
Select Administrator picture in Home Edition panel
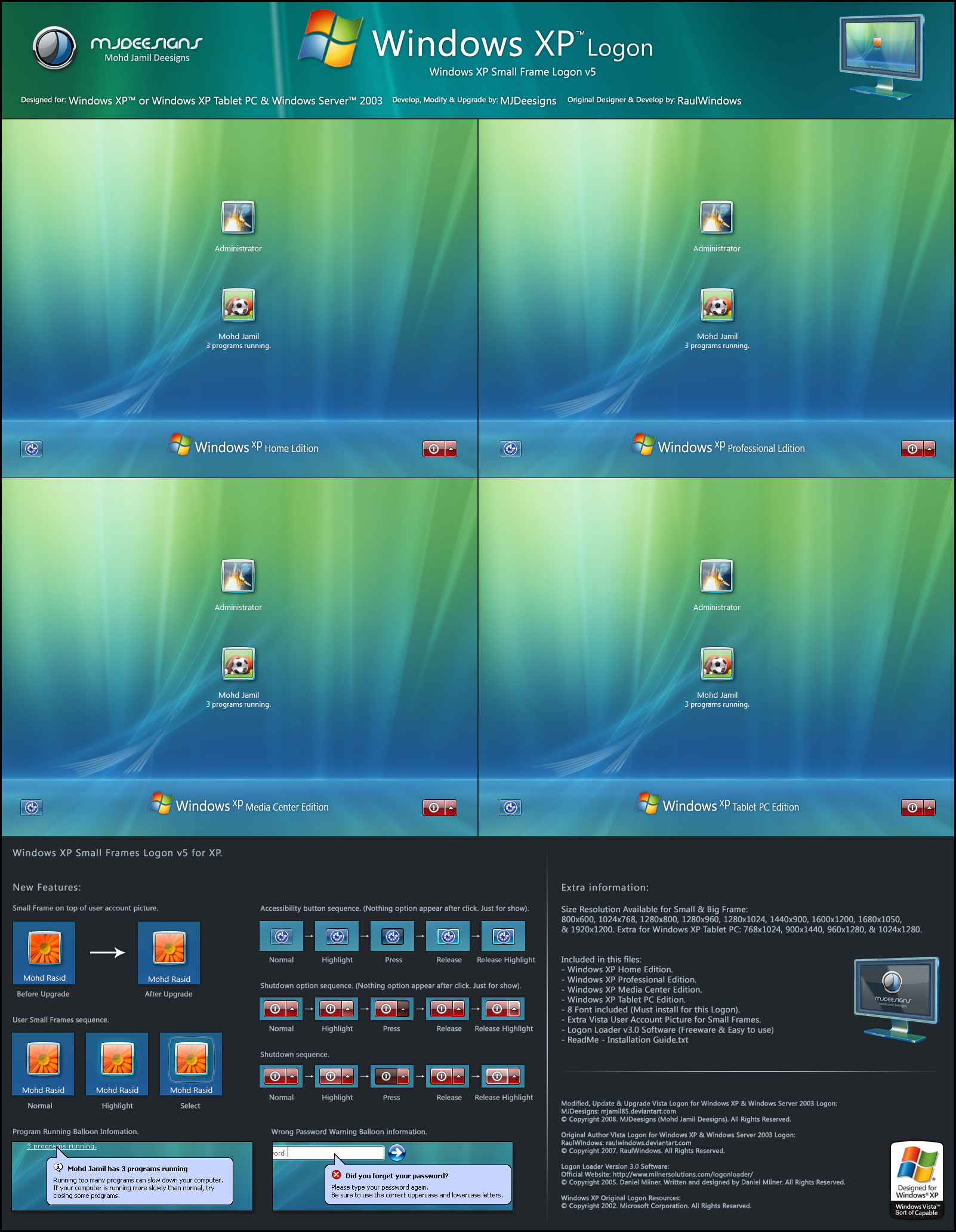(238, 217)
